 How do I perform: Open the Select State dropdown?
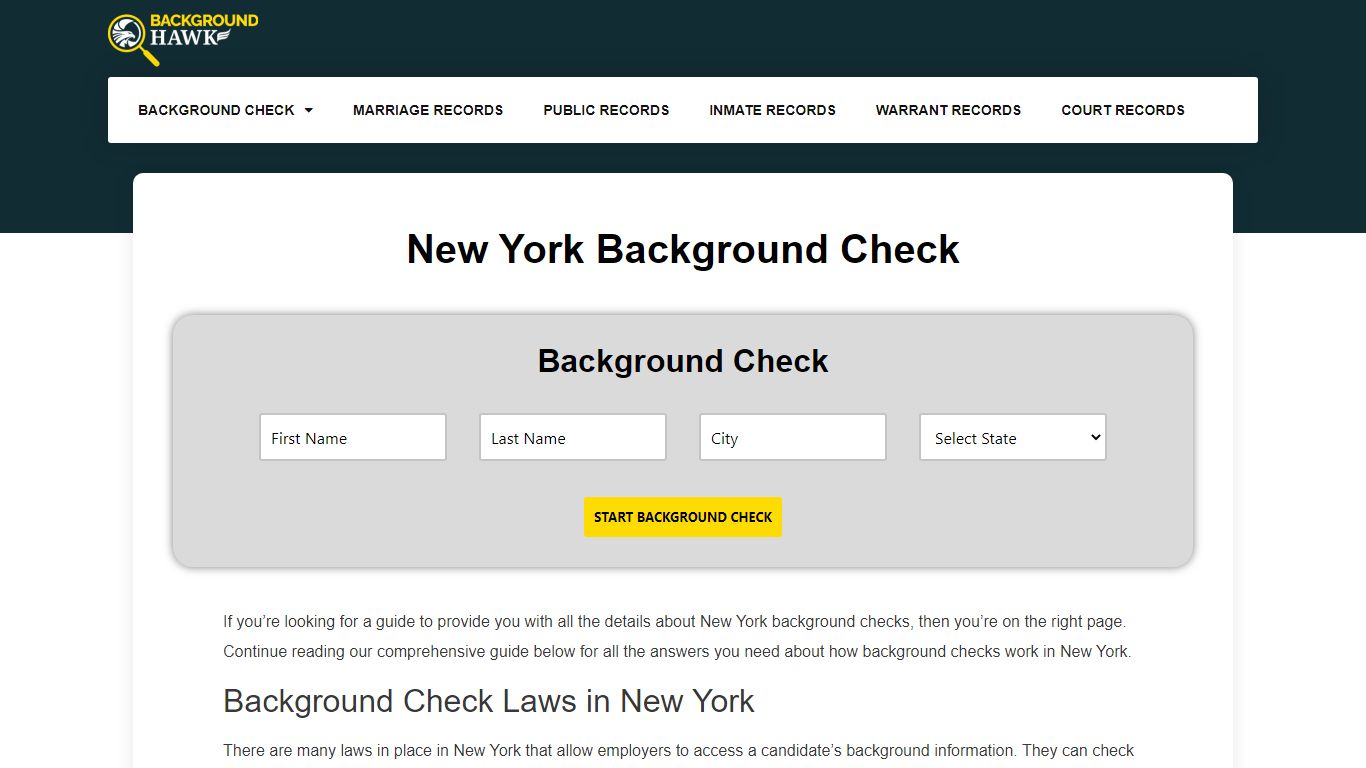point(1013,437)
